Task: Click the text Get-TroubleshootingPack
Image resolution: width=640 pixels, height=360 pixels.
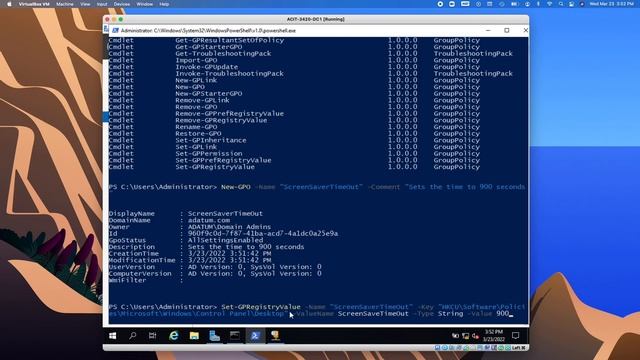Action: coord(223,53)
